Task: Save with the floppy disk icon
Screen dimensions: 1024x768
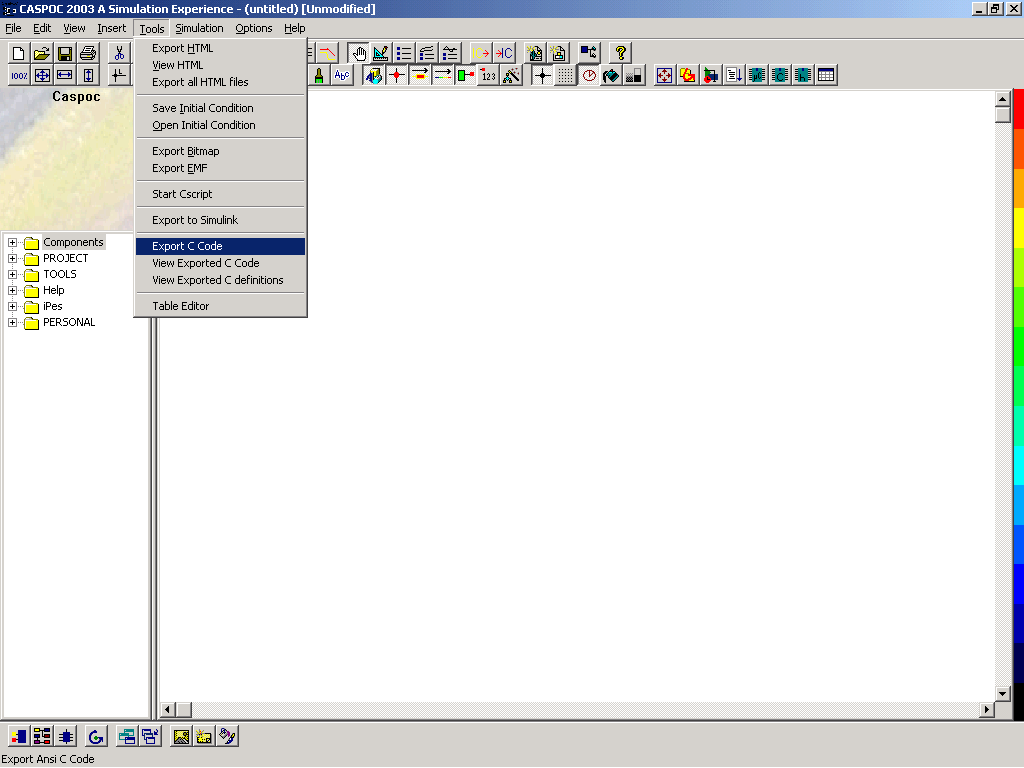Action: (x=65, y=54)
